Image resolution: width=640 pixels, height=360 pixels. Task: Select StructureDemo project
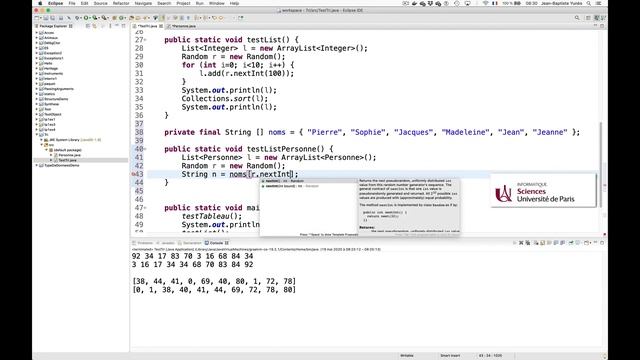56,99
